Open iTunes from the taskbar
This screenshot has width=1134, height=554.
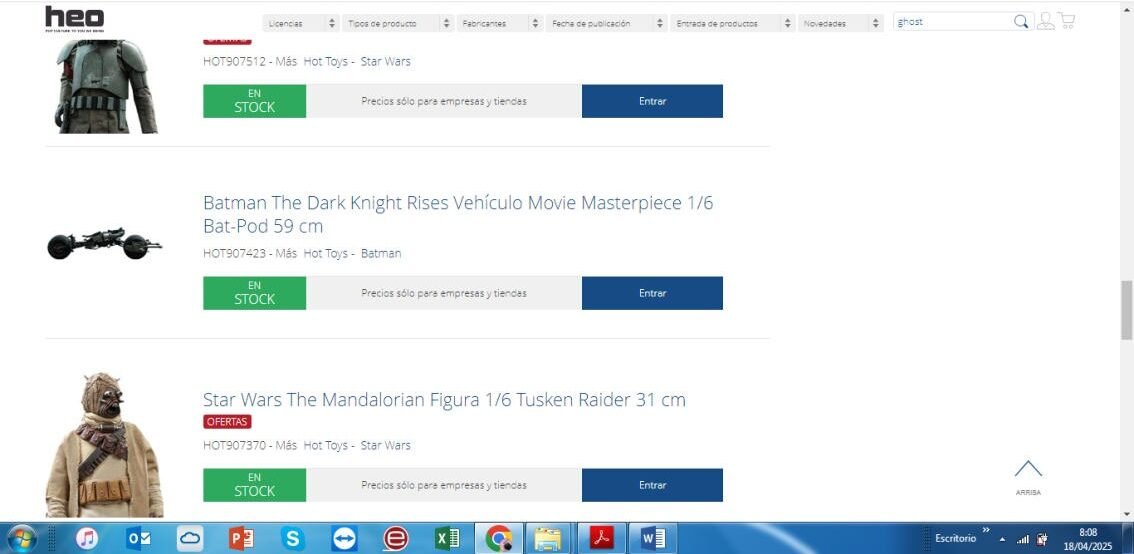coord(87,539)
